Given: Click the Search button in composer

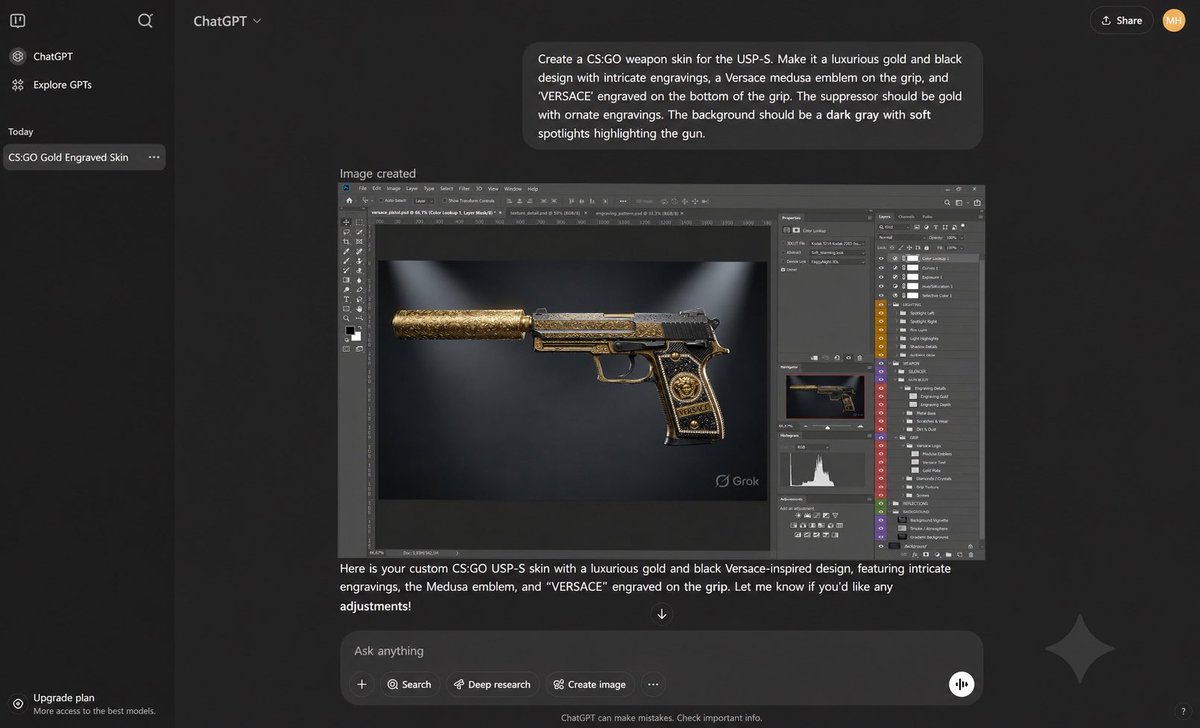Looking at the screenshot, I should (409, 684).
